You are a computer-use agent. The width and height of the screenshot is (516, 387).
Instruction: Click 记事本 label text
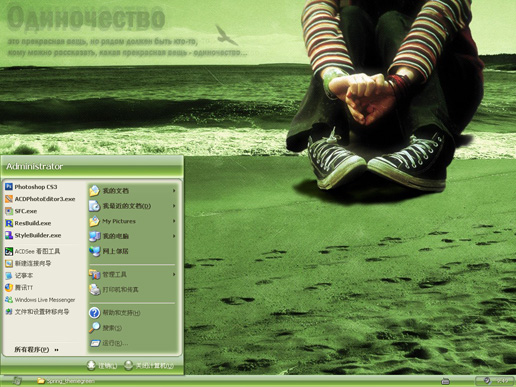click(x=24, y=276)
